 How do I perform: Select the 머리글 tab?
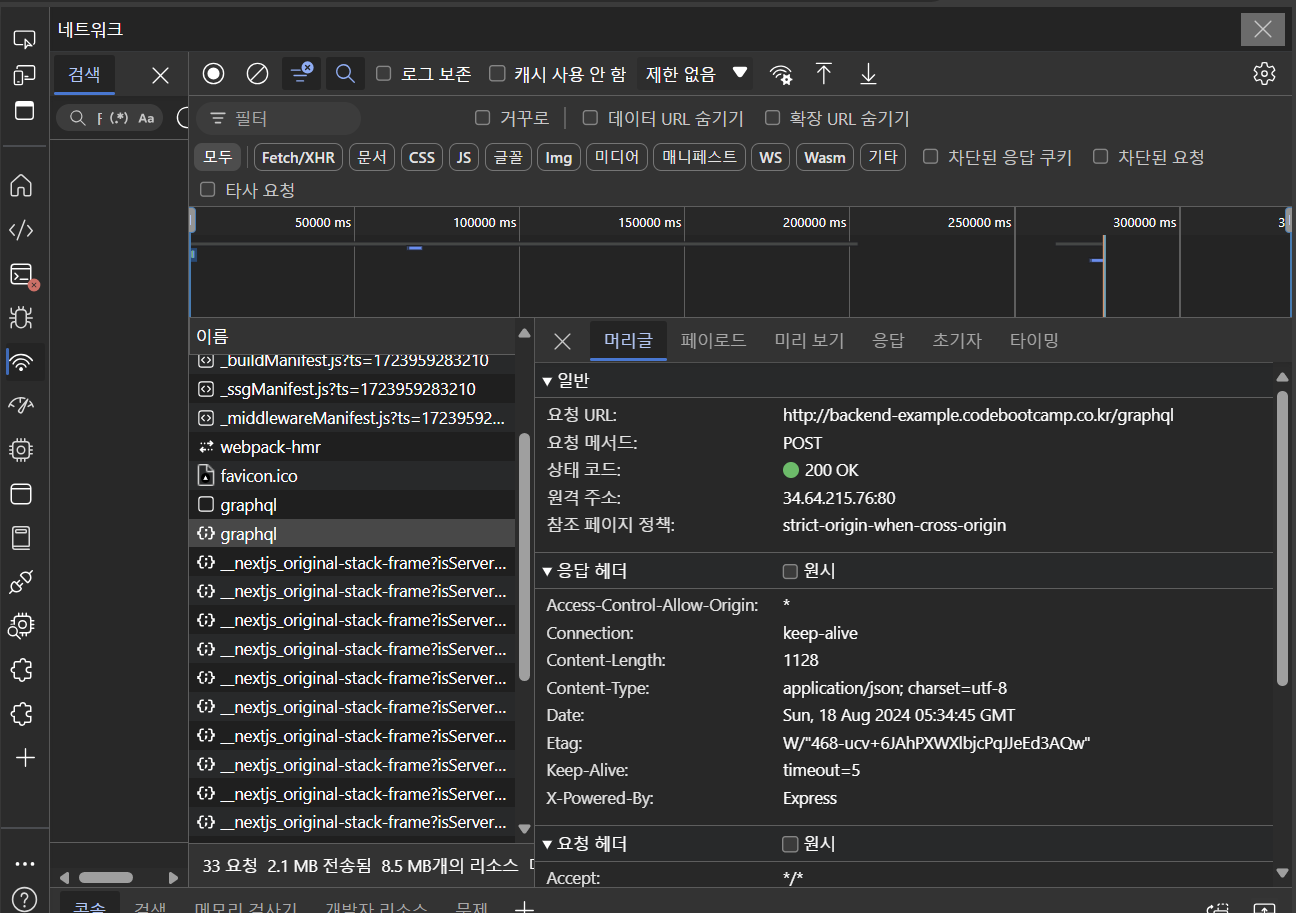[x=628, y=341]
